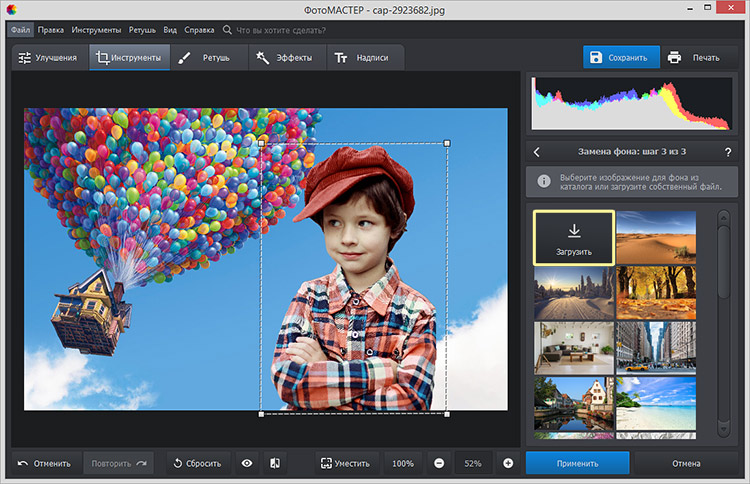Open the Файл menu
The height and width of the screenshot is (484, 750).
click(x=21, y=31)
